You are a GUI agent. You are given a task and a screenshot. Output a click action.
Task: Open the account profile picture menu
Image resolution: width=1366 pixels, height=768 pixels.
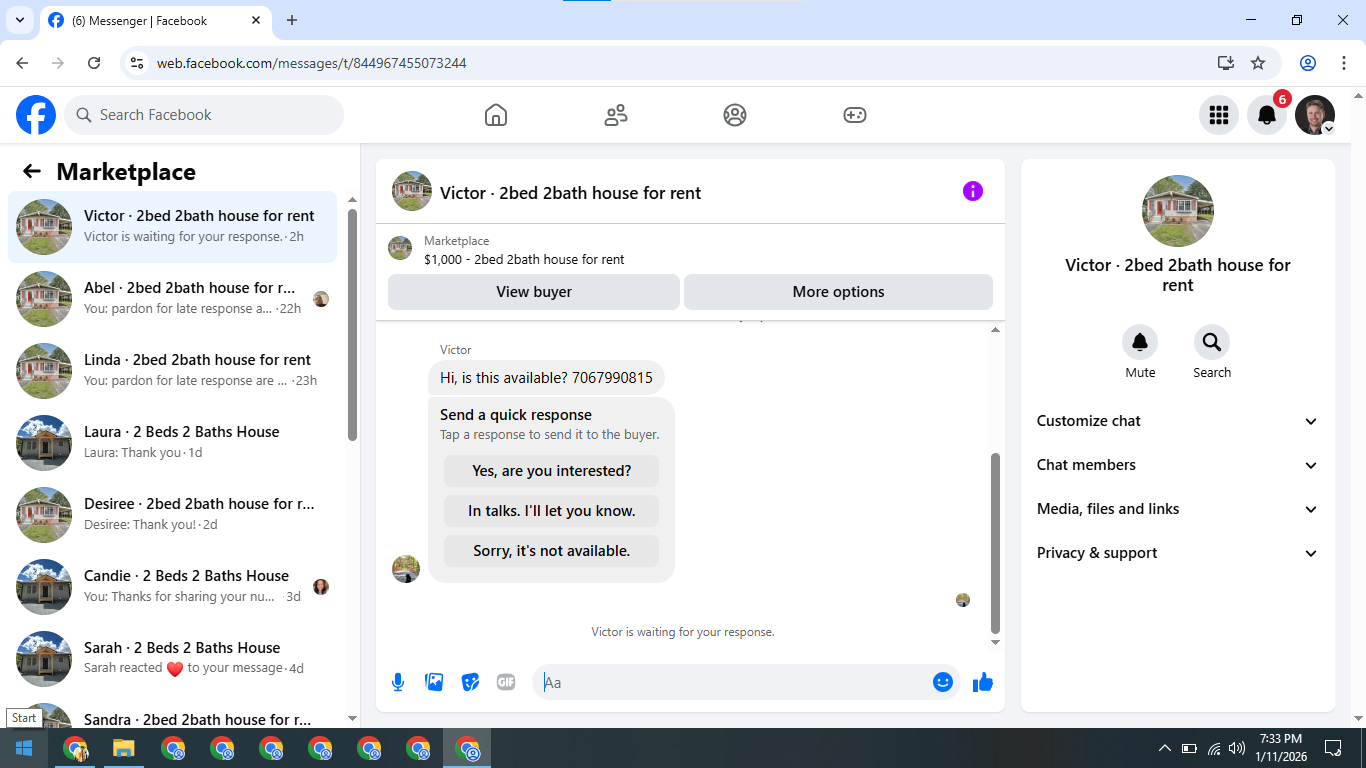pyautogui.click(x=1315, y=115)
